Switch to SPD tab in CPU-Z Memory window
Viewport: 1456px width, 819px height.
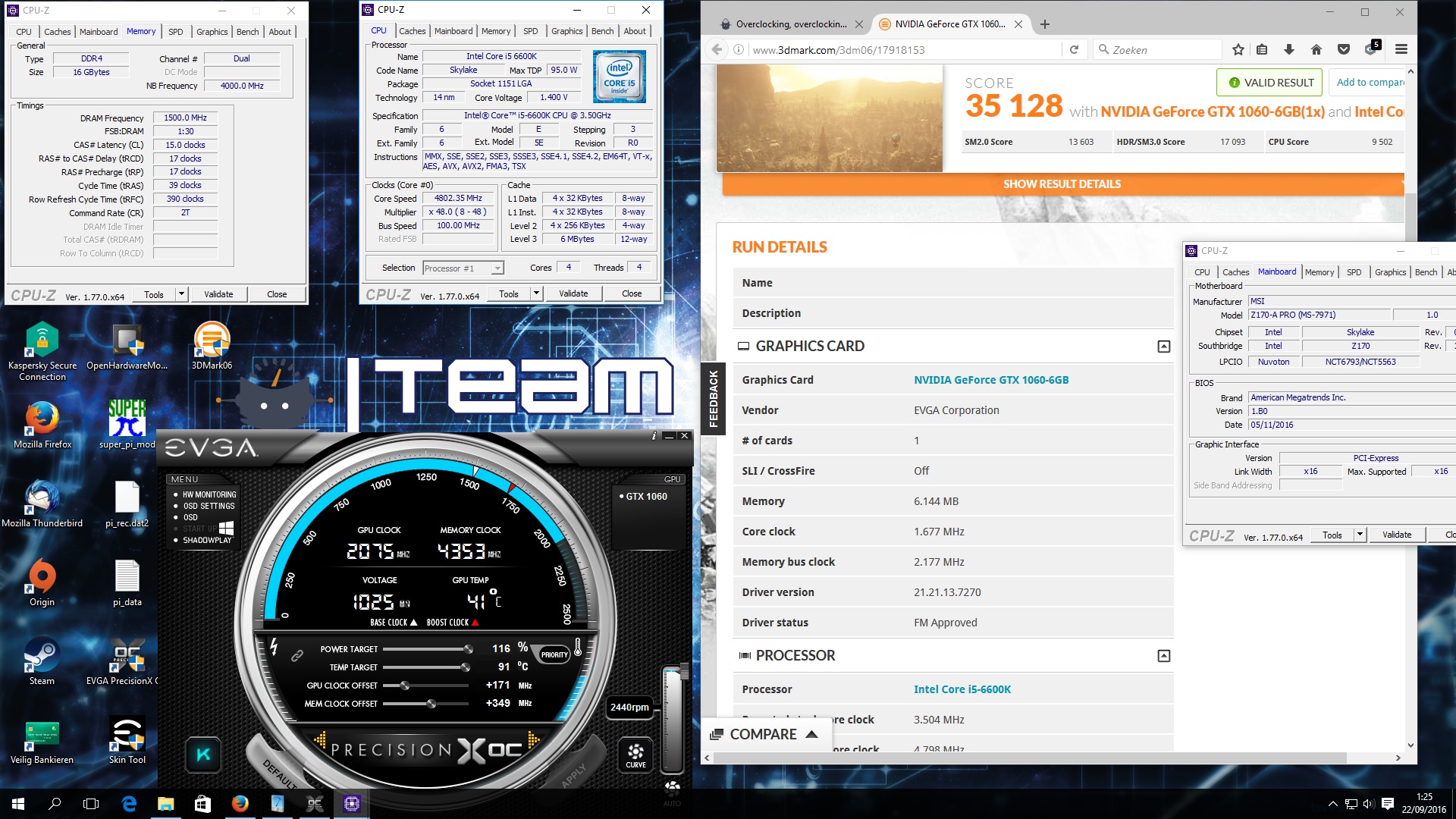point(175,32)
